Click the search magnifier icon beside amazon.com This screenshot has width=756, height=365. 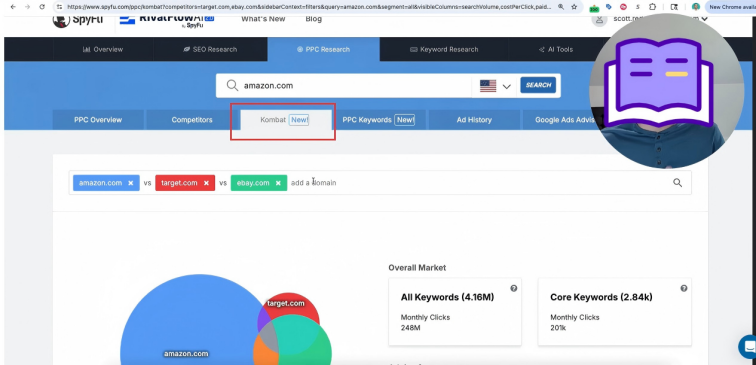pyautogui.click(x=232, y=85)
